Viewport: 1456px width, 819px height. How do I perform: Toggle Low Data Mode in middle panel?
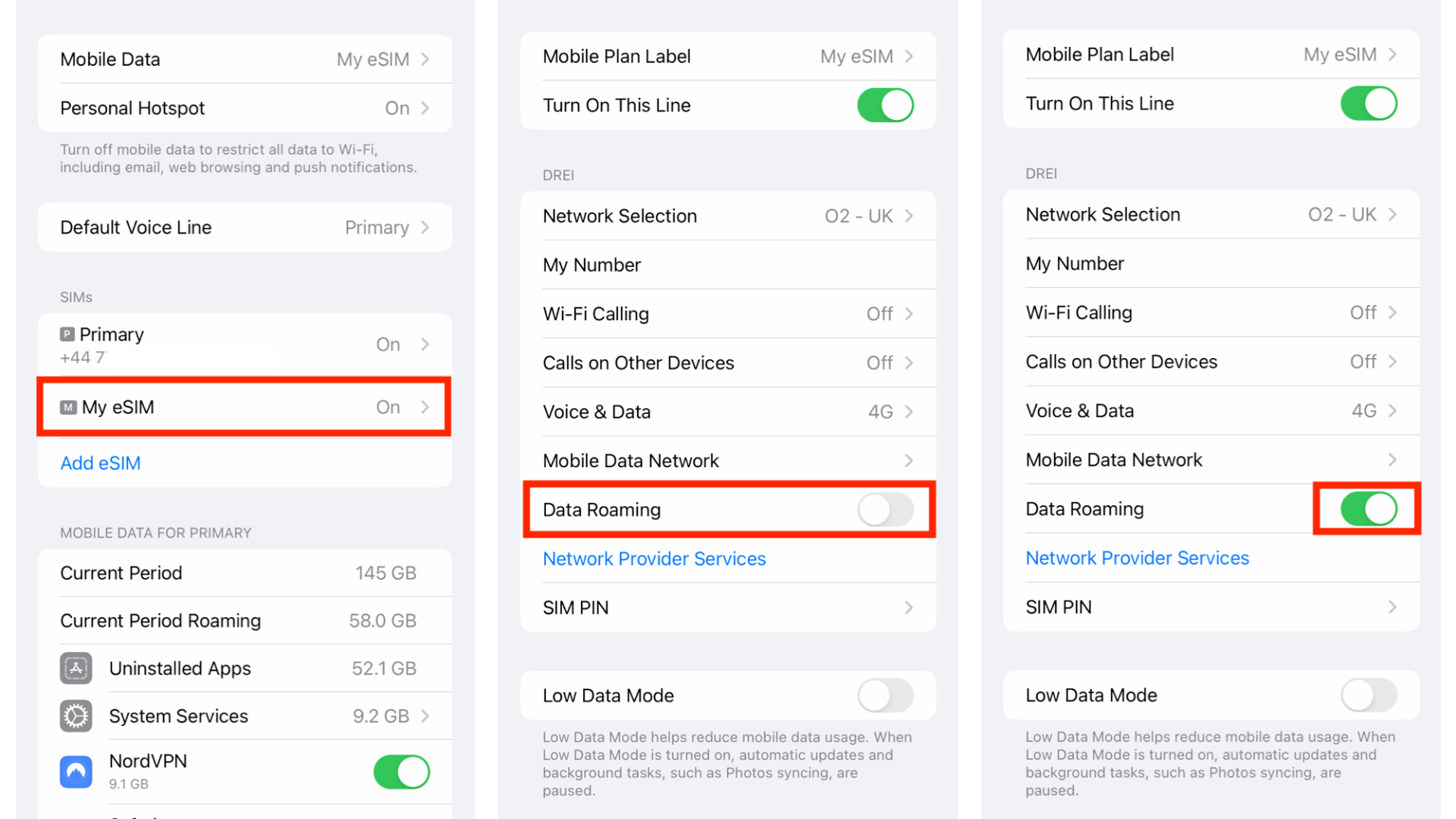(885, 695)
